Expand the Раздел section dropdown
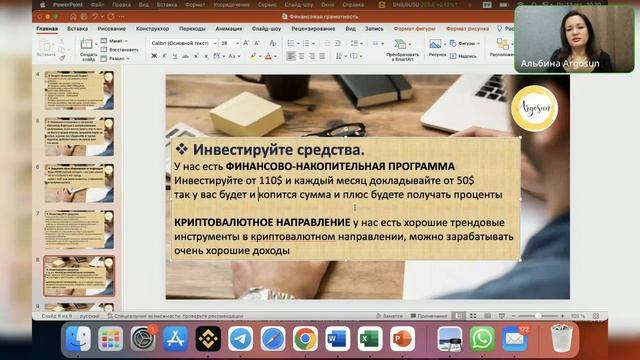 128,58
